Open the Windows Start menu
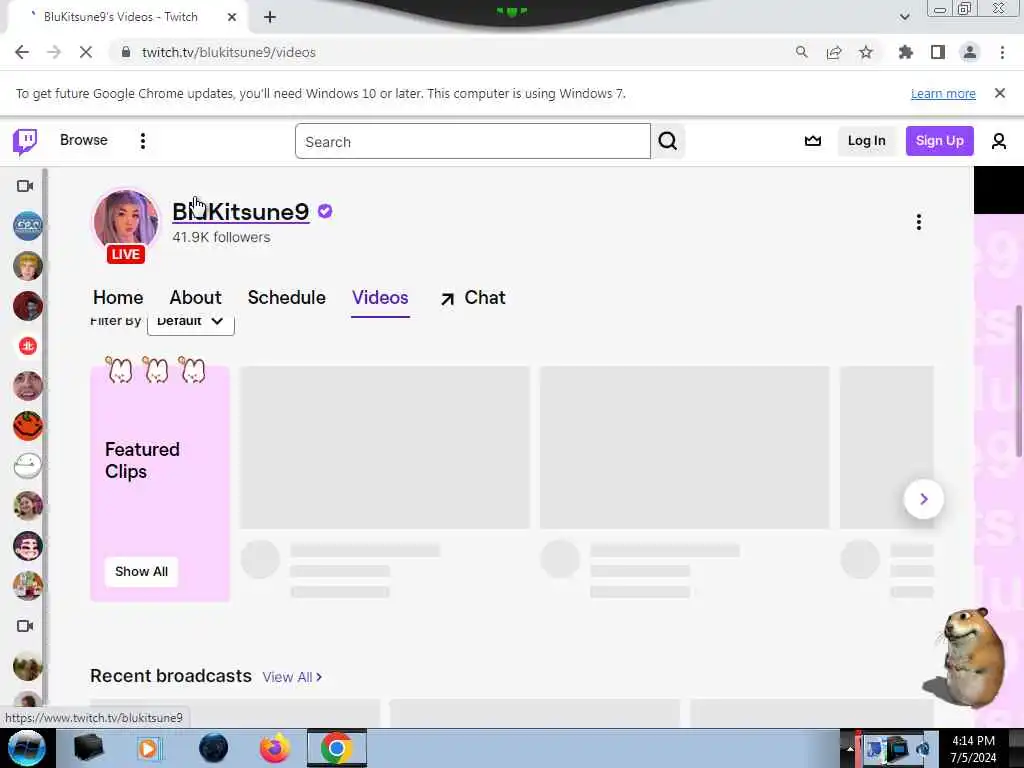The width and height of the screenshot is (1024, 768). click(26, 748)
